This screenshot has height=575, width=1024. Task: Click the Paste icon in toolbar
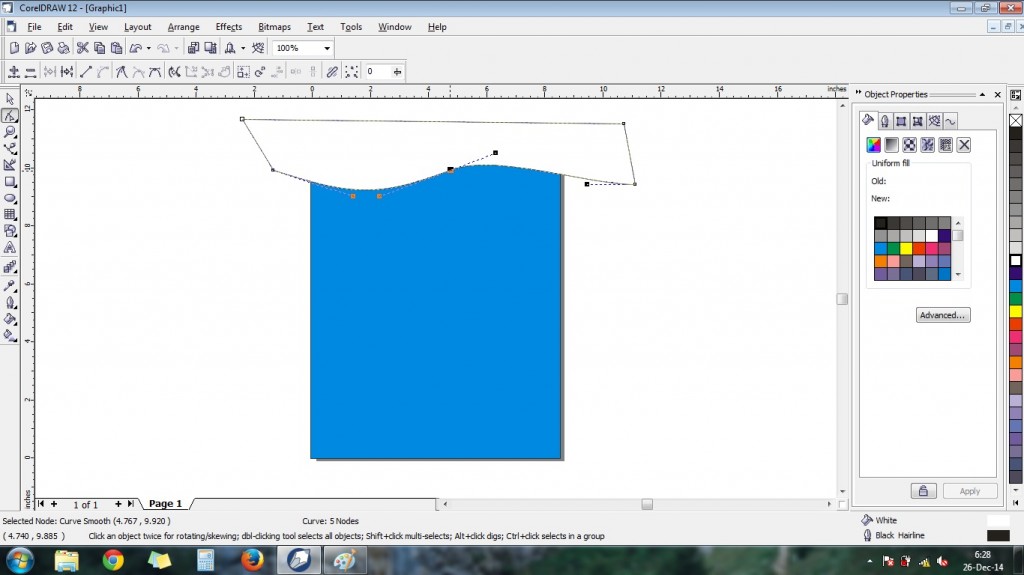tap(116, 48)
